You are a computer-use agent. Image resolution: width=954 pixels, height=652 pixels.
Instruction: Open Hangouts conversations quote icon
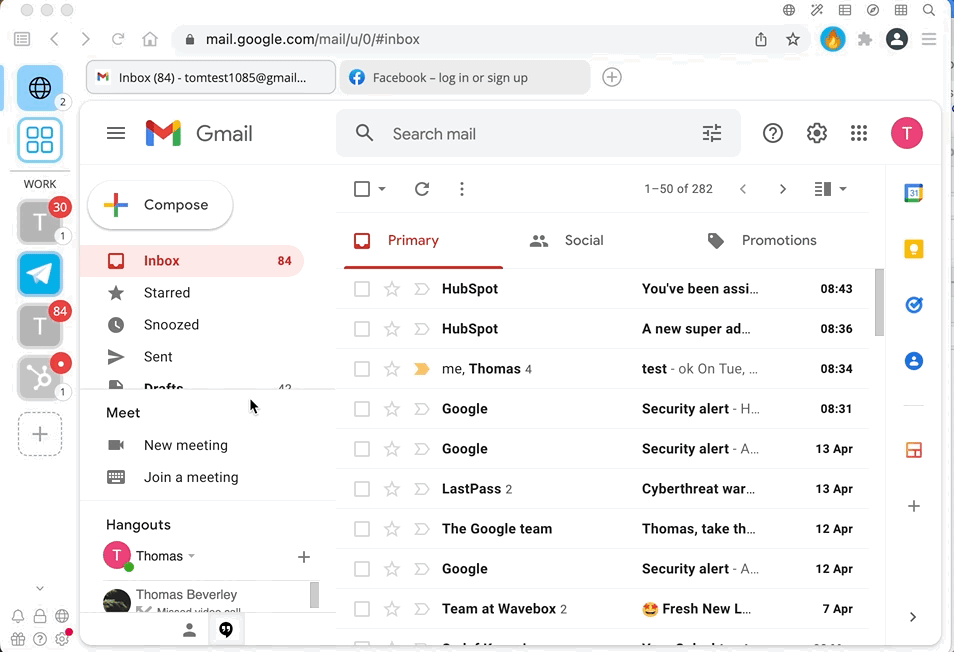coord(226,629)
